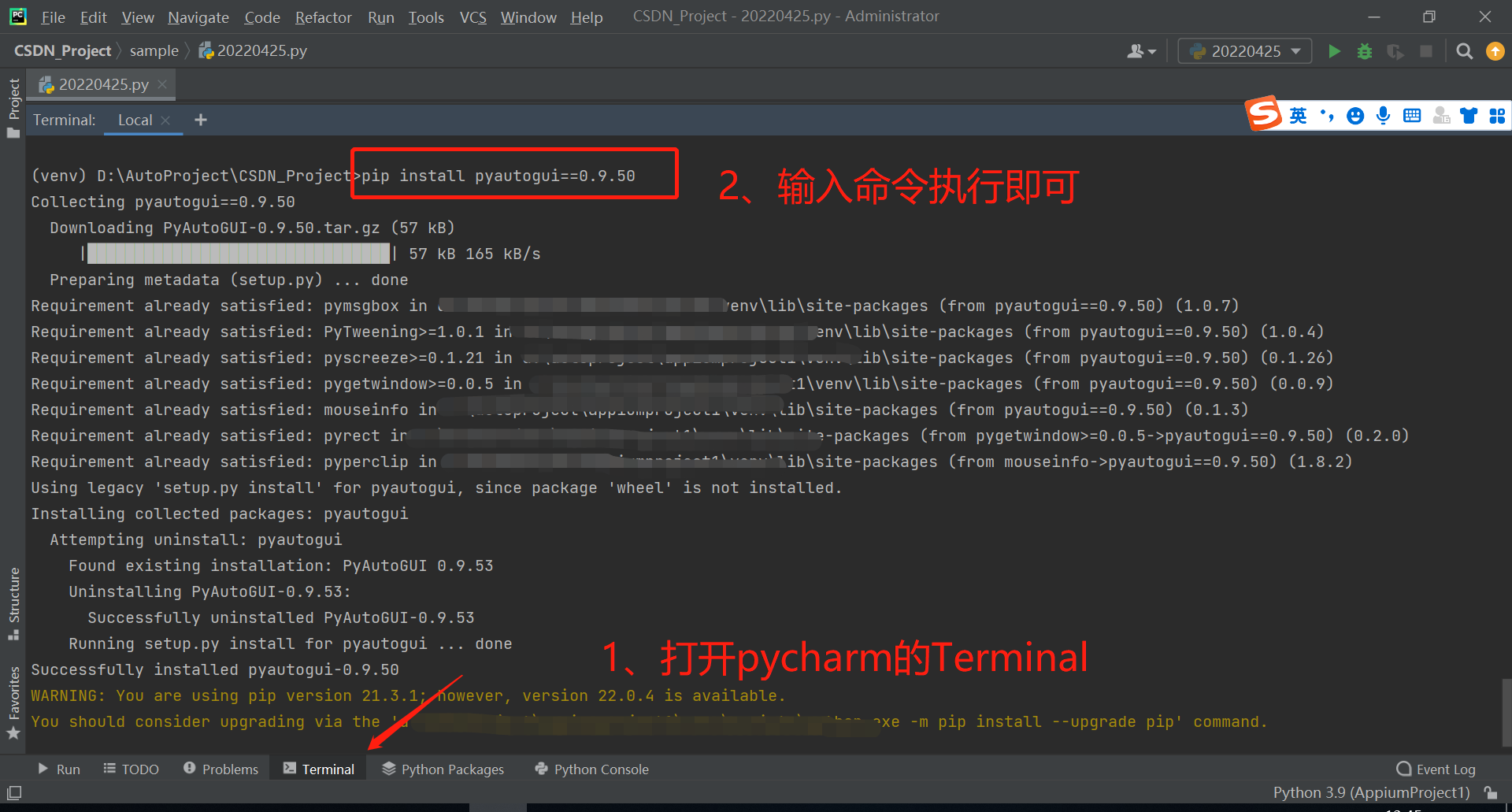Viewport: 1512px width, 812px height.
Task: Open Sogou soft keyboard icon
Action: click(1412, 116)
